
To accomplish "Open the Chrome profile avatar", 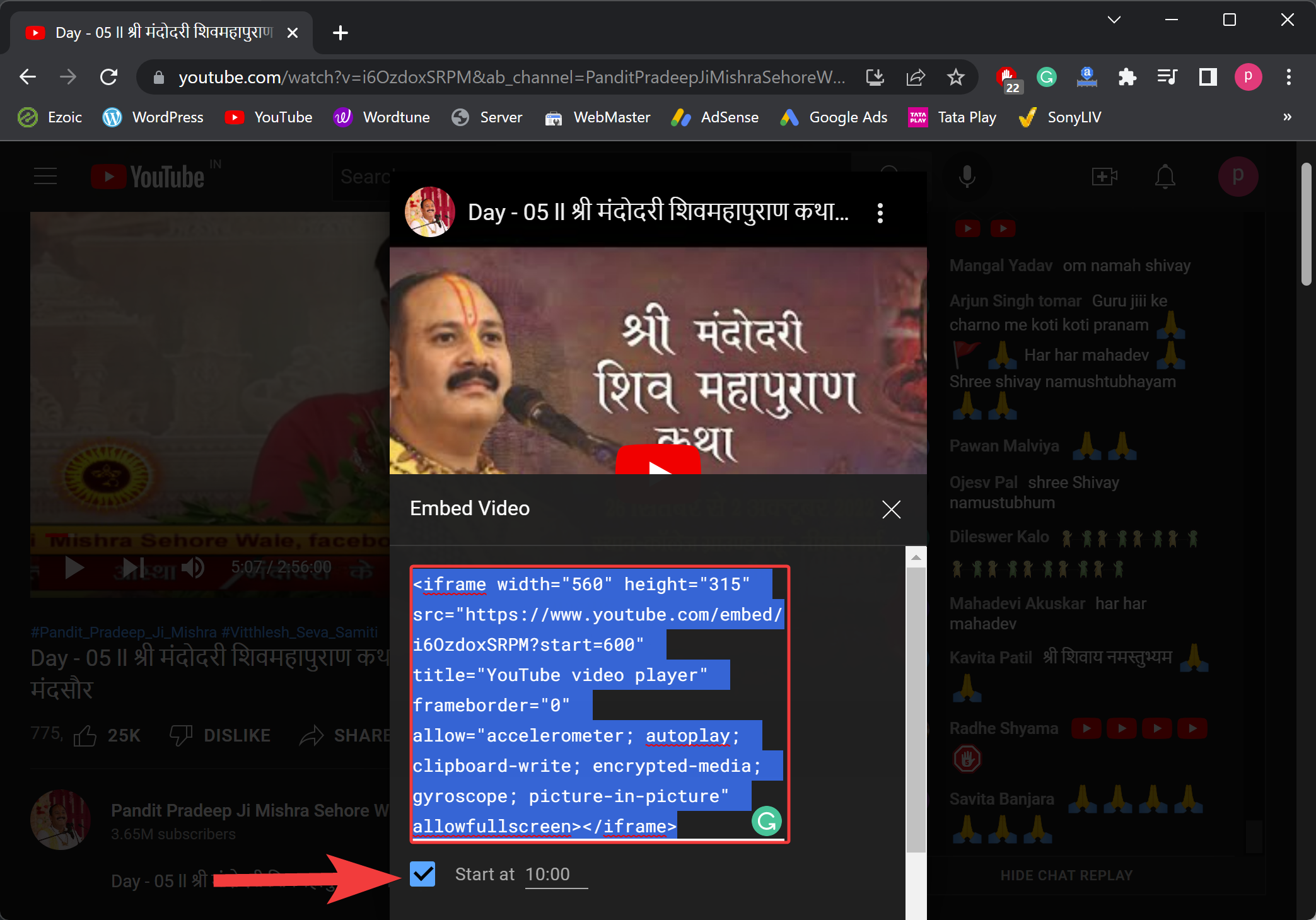I will [1248, 77].
